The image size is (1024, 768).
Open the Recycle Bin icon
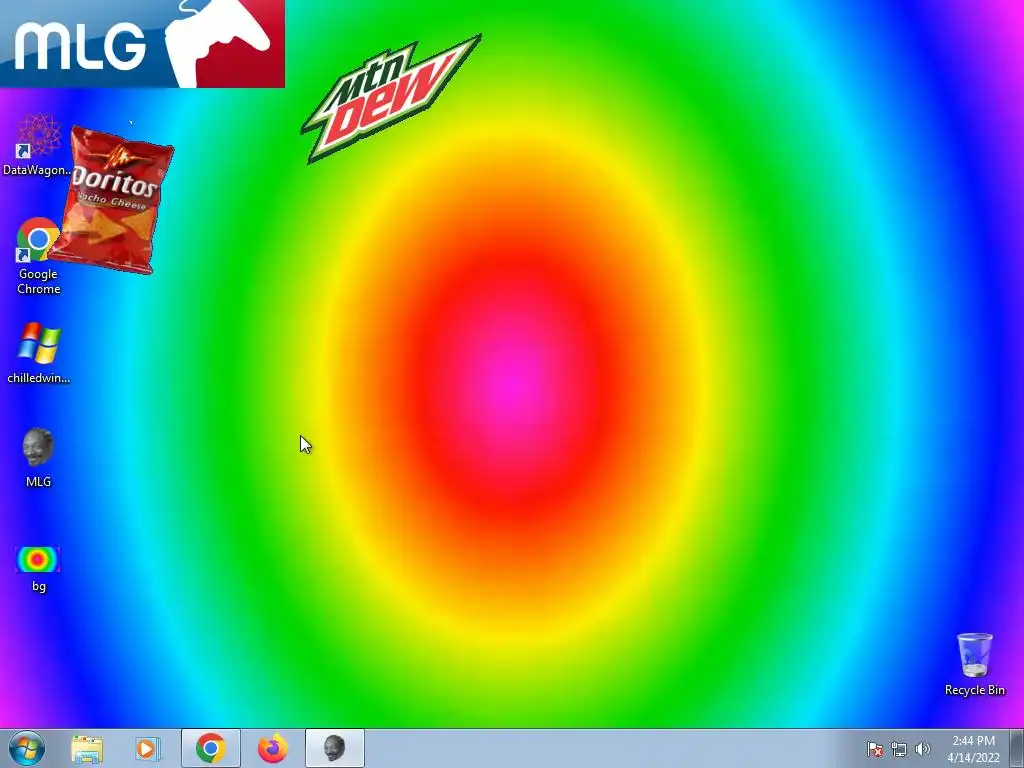974,664
